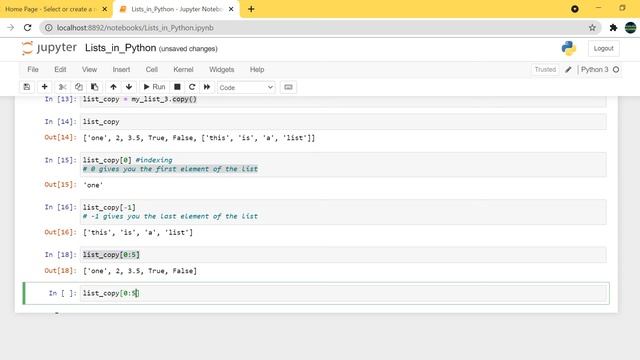Run the selected cell
The height and width of the screenshot is (360, 640).
[154, 87]
